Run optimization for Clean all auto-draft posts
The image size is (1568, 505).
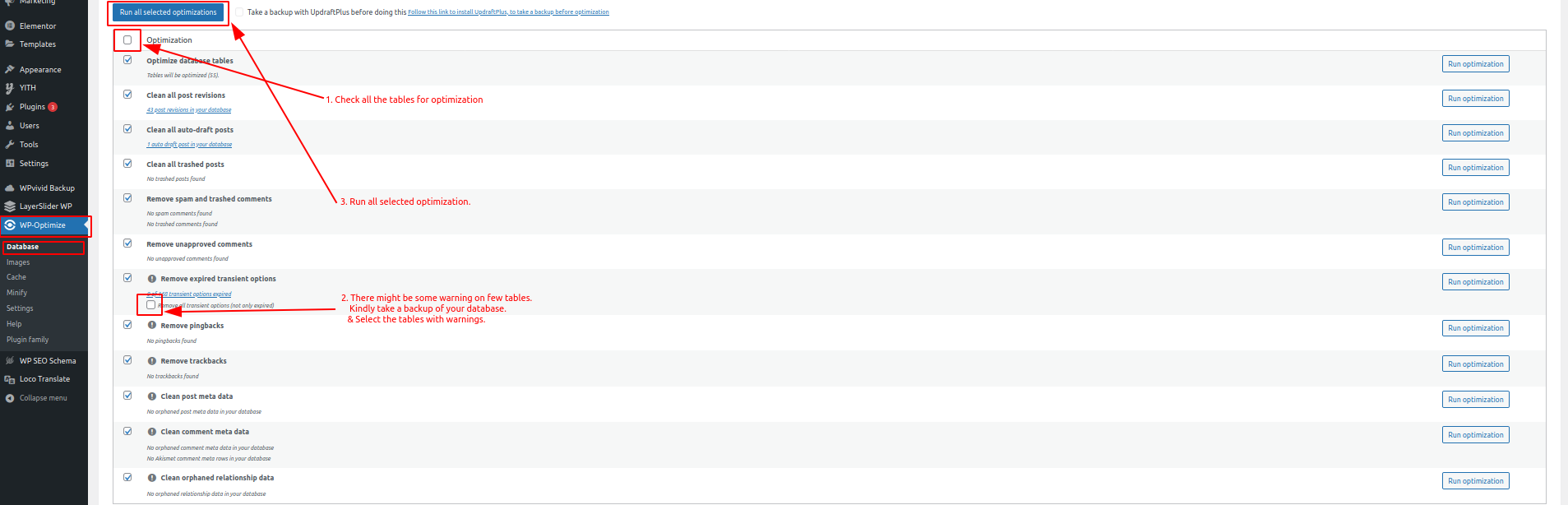[x=1475, y=133]
